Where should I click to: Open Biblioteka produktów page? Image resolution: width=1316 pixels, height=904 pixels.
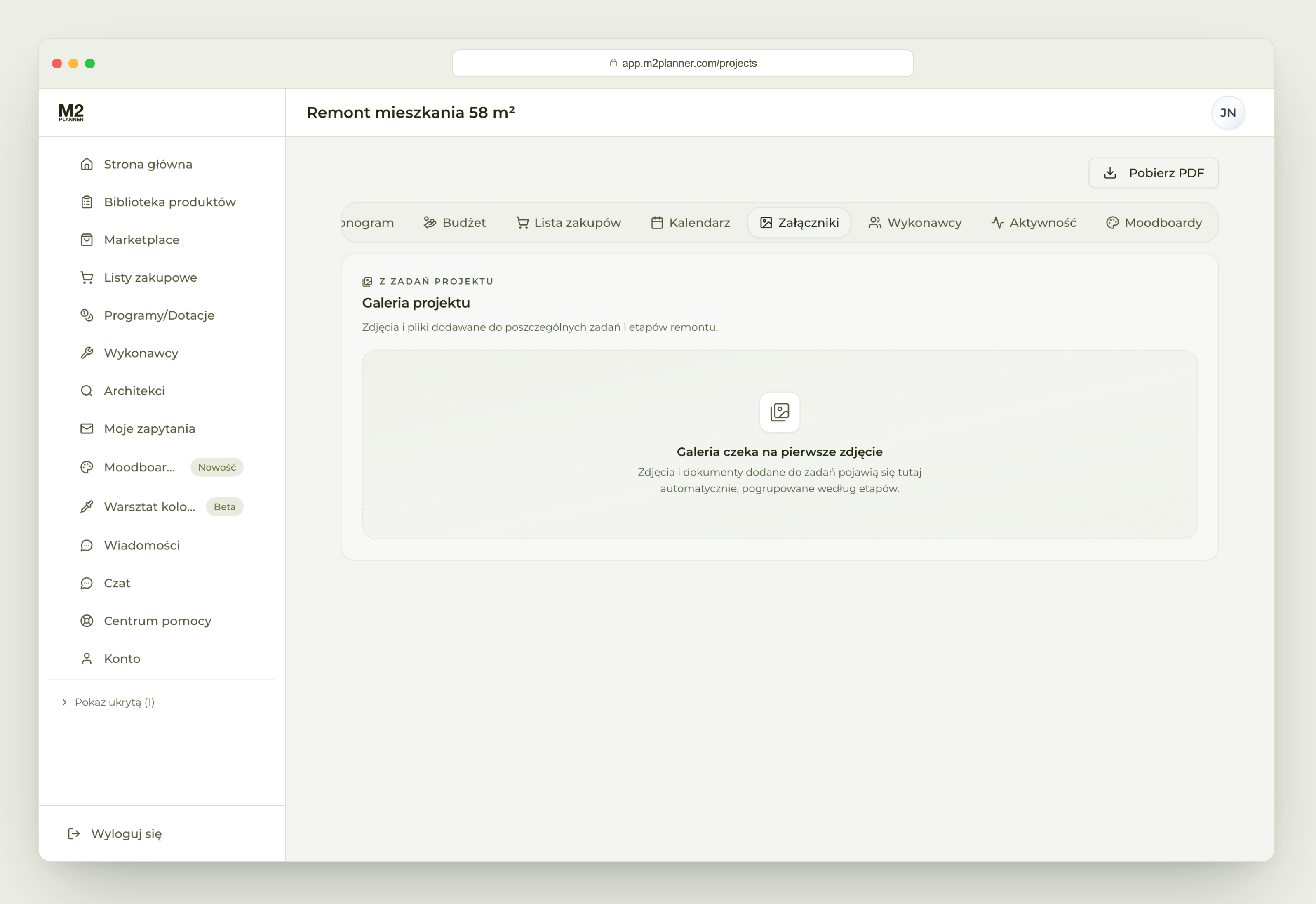pos(162,202)
